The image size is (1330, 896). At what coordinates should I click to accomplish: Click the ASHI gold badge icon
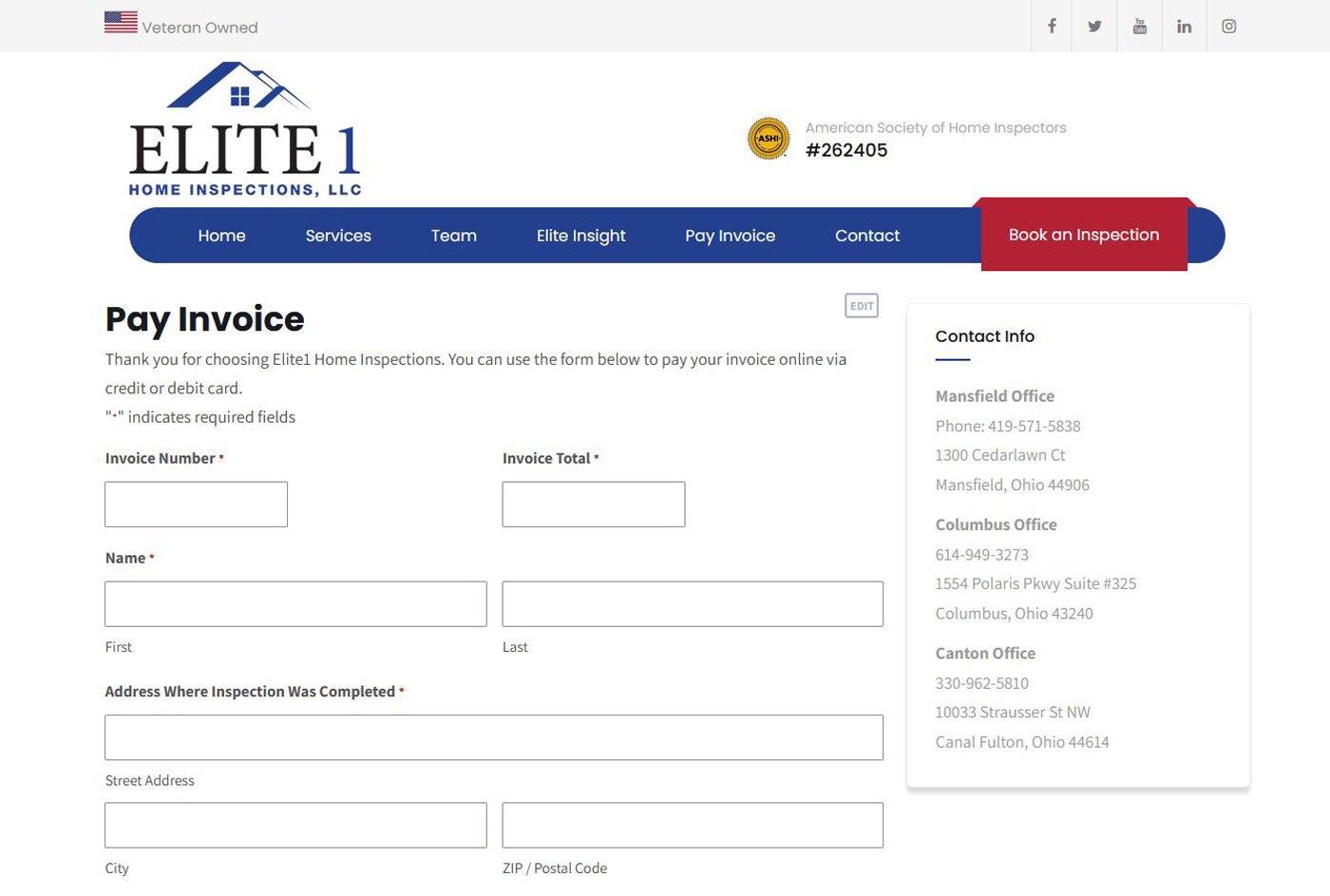click(769, 139)
